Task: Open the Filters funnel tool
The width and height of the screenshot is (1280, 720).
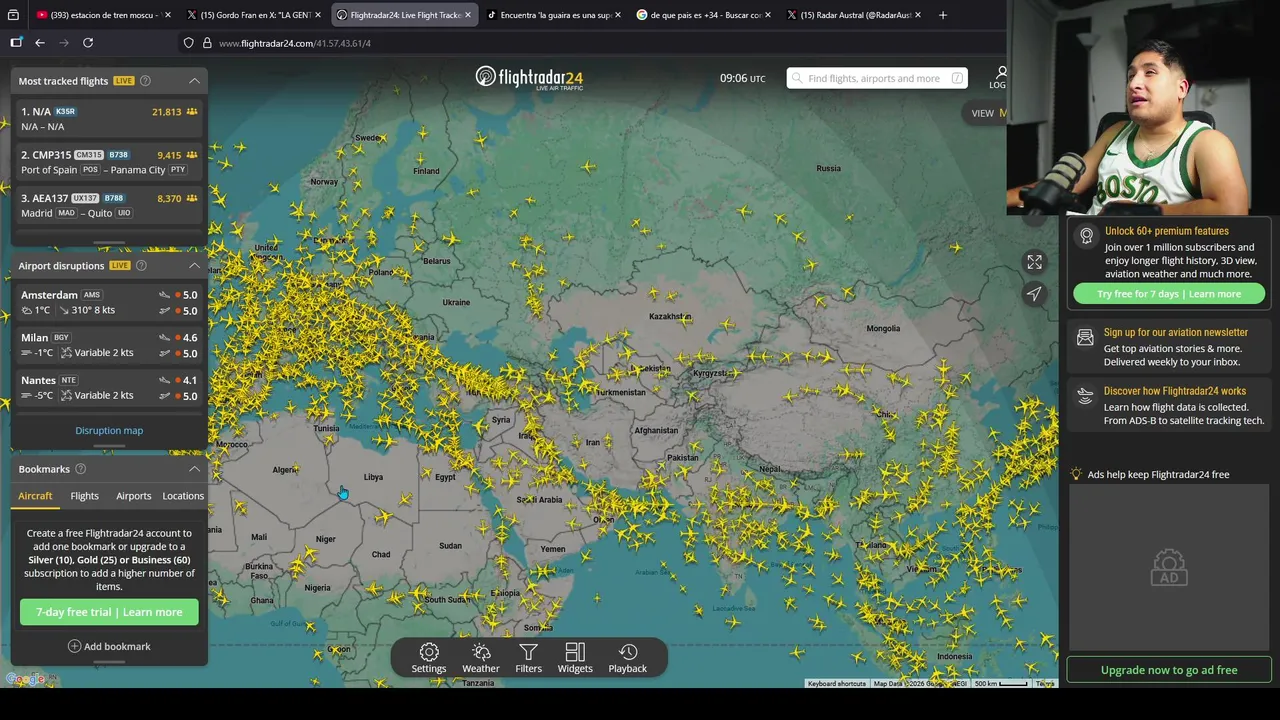Action: pos(528,658)
